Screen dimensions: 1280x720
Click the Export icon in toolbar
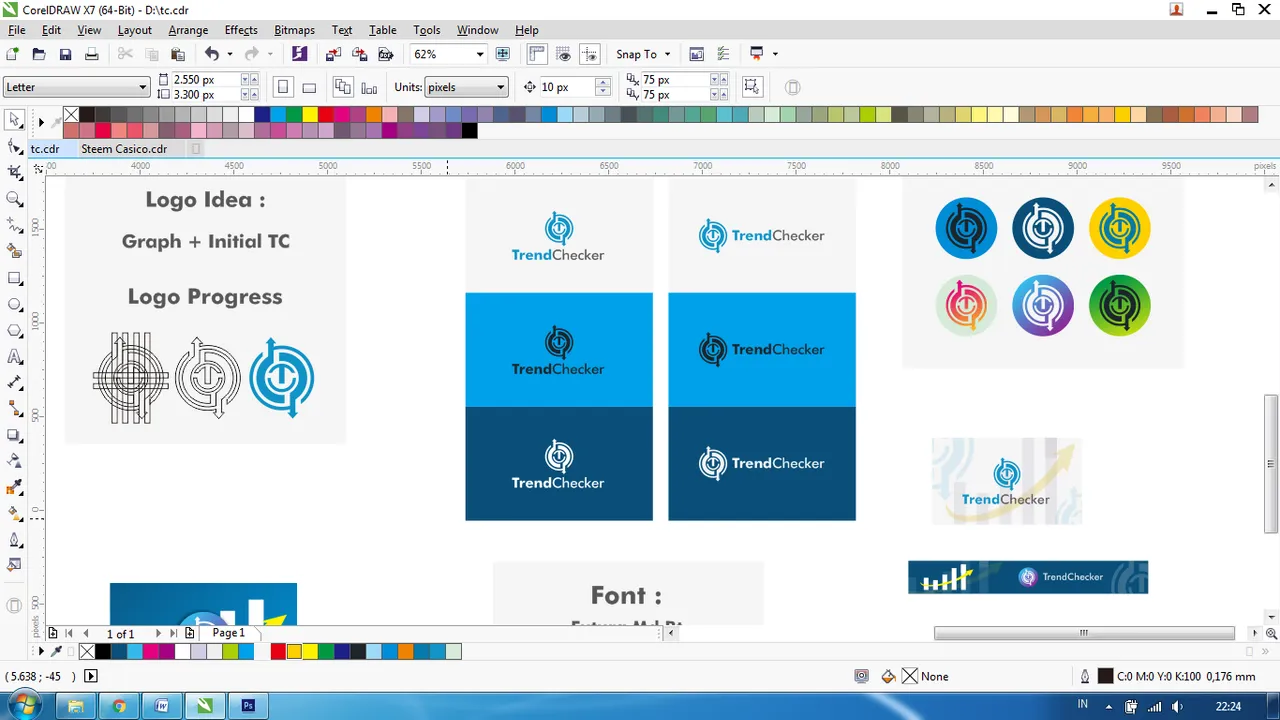[359, 54]
